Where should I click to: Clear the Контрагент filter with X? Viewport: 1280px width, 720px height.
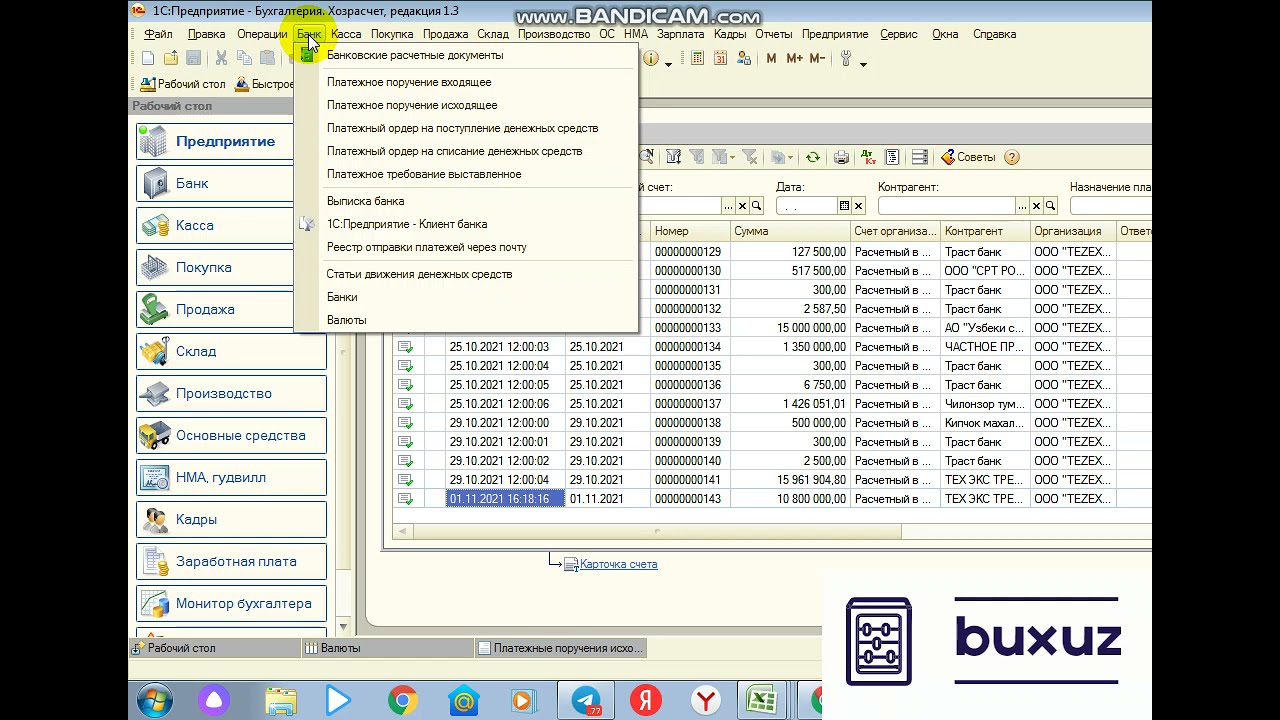coord(1036,206)
